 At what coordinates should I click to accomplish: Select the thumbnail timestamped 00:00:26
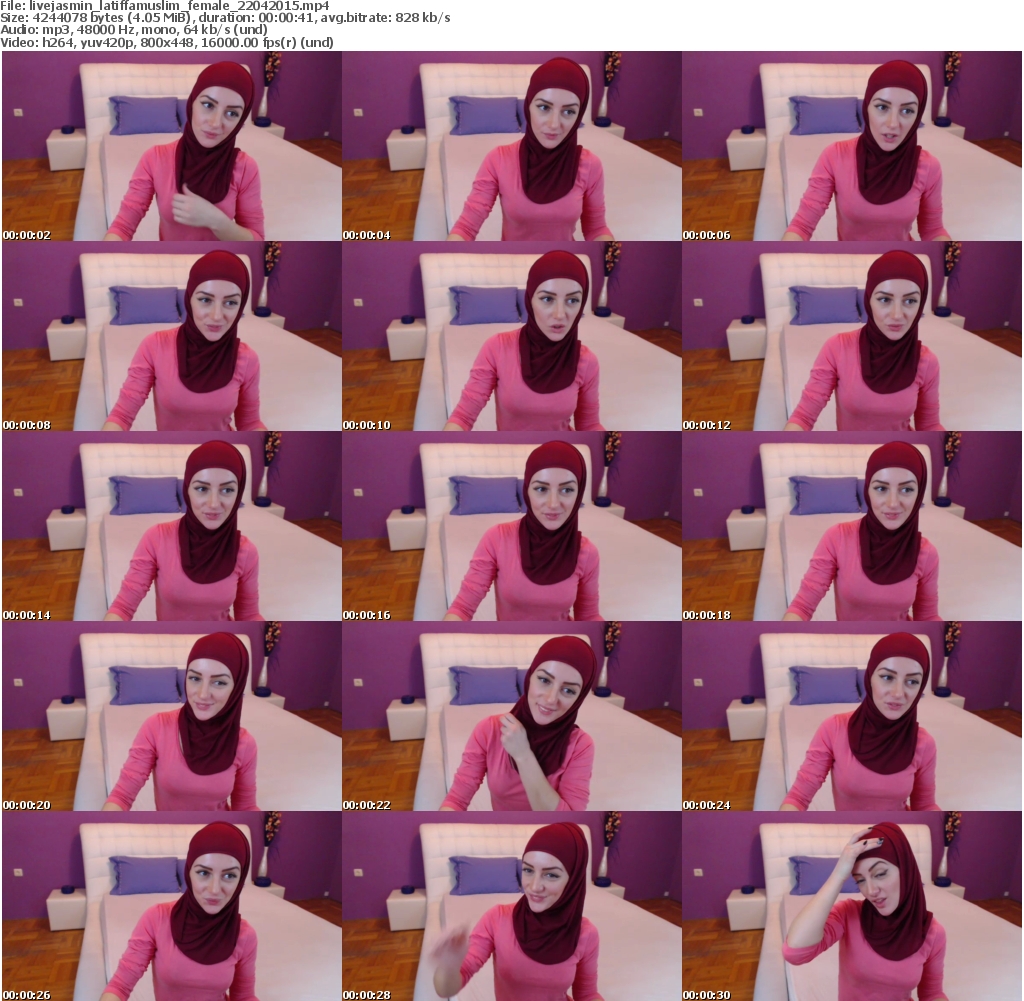click(172, 906)
